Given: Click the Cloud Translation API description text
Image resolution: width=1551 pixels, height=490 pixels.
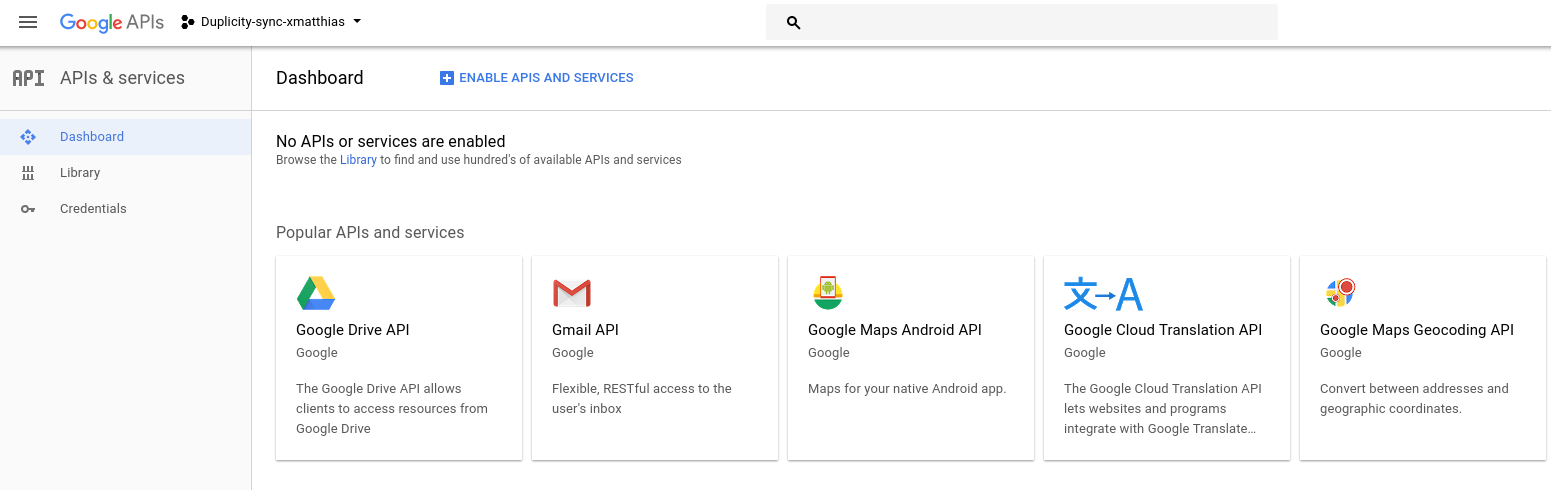Looking at the screenshot, I should 1163,409.
